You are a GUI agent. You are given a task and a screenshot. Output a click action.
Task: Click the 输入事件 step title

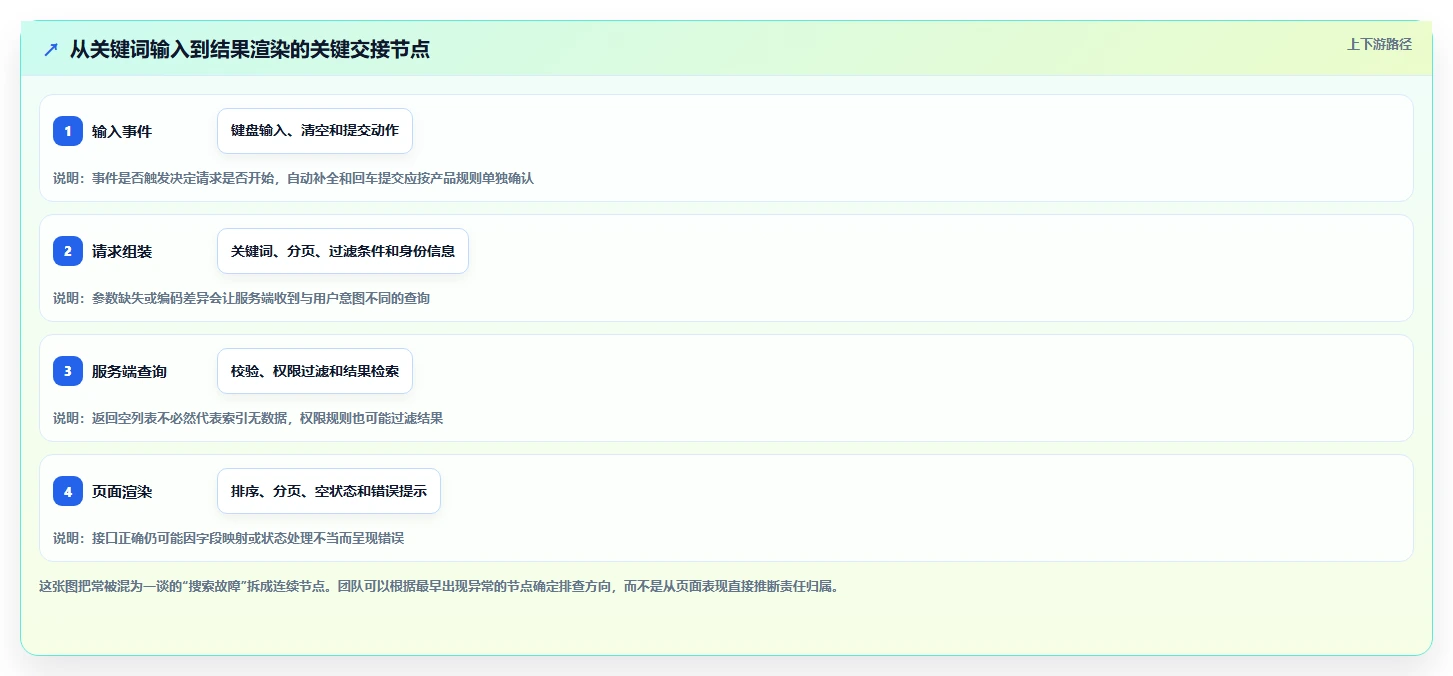point(122,131)
